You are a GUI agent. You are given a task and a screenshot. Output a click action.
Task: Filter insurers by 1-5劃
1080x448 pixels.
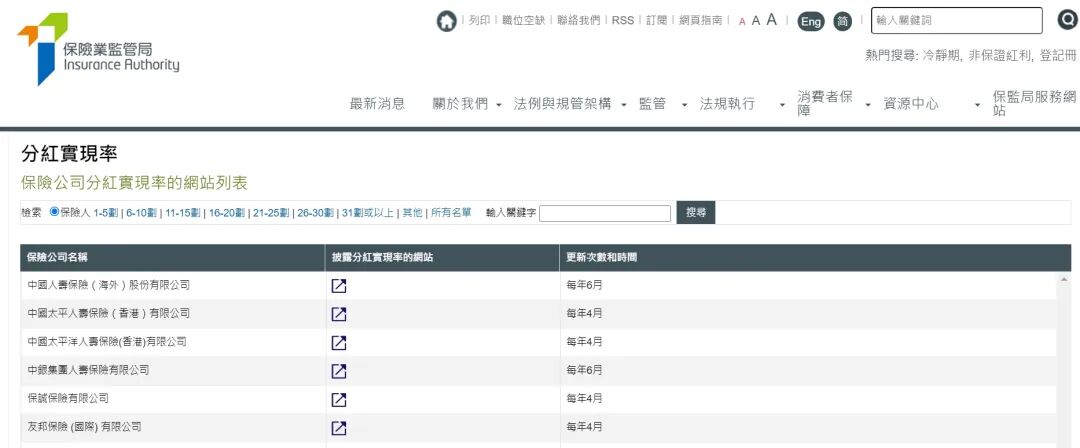[105, 213]
